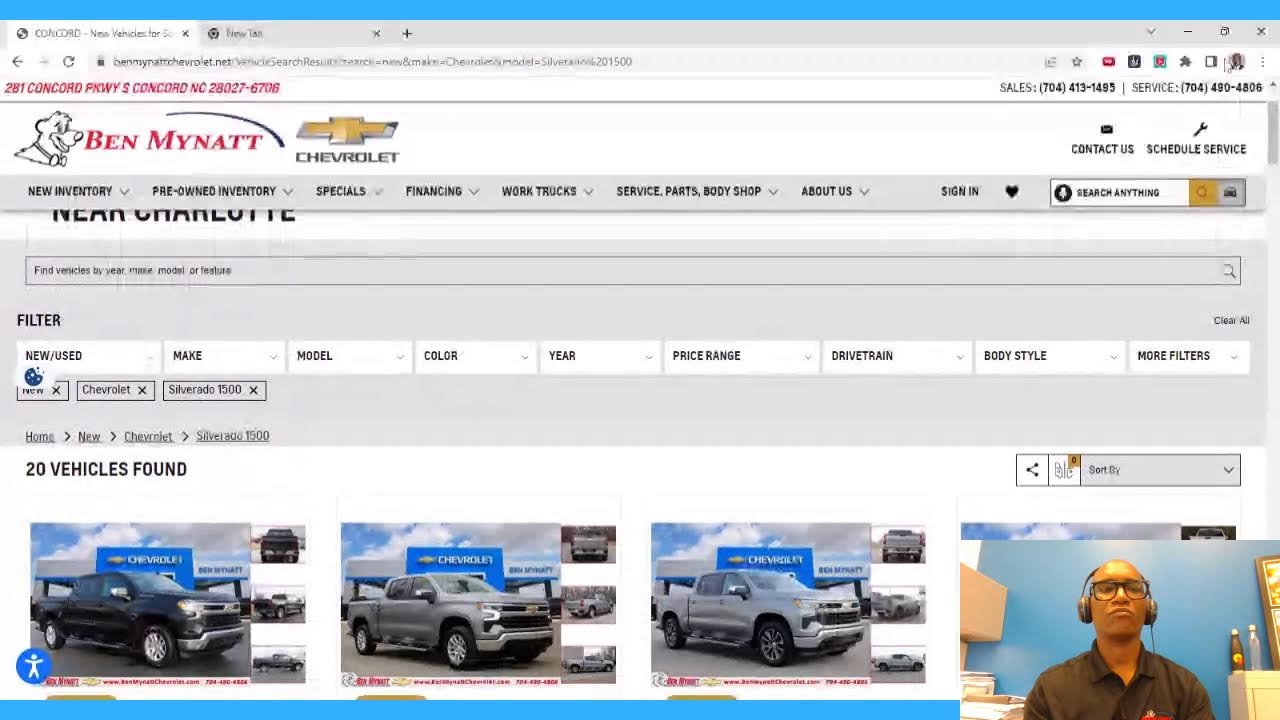This screenshot has width=1280, height=720.
Task: Close the New Tab tab
Action: coord(376,33)
